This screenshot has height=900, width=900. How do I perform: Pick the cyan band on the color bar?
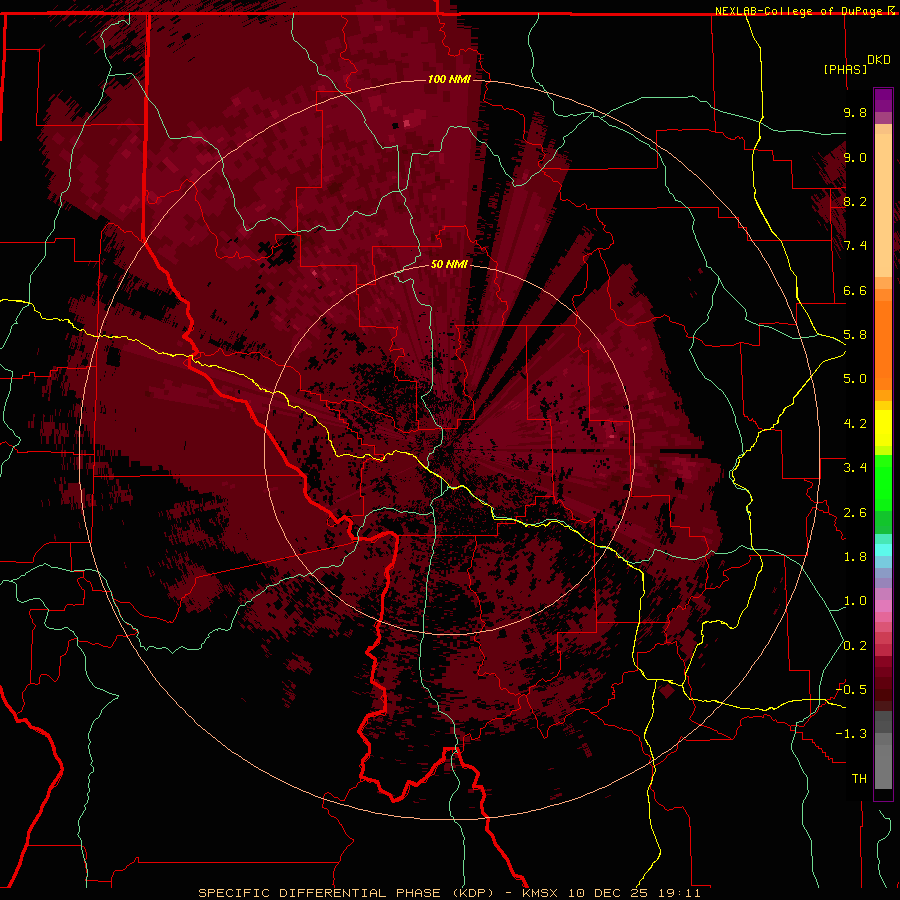[x=883, y=549]
